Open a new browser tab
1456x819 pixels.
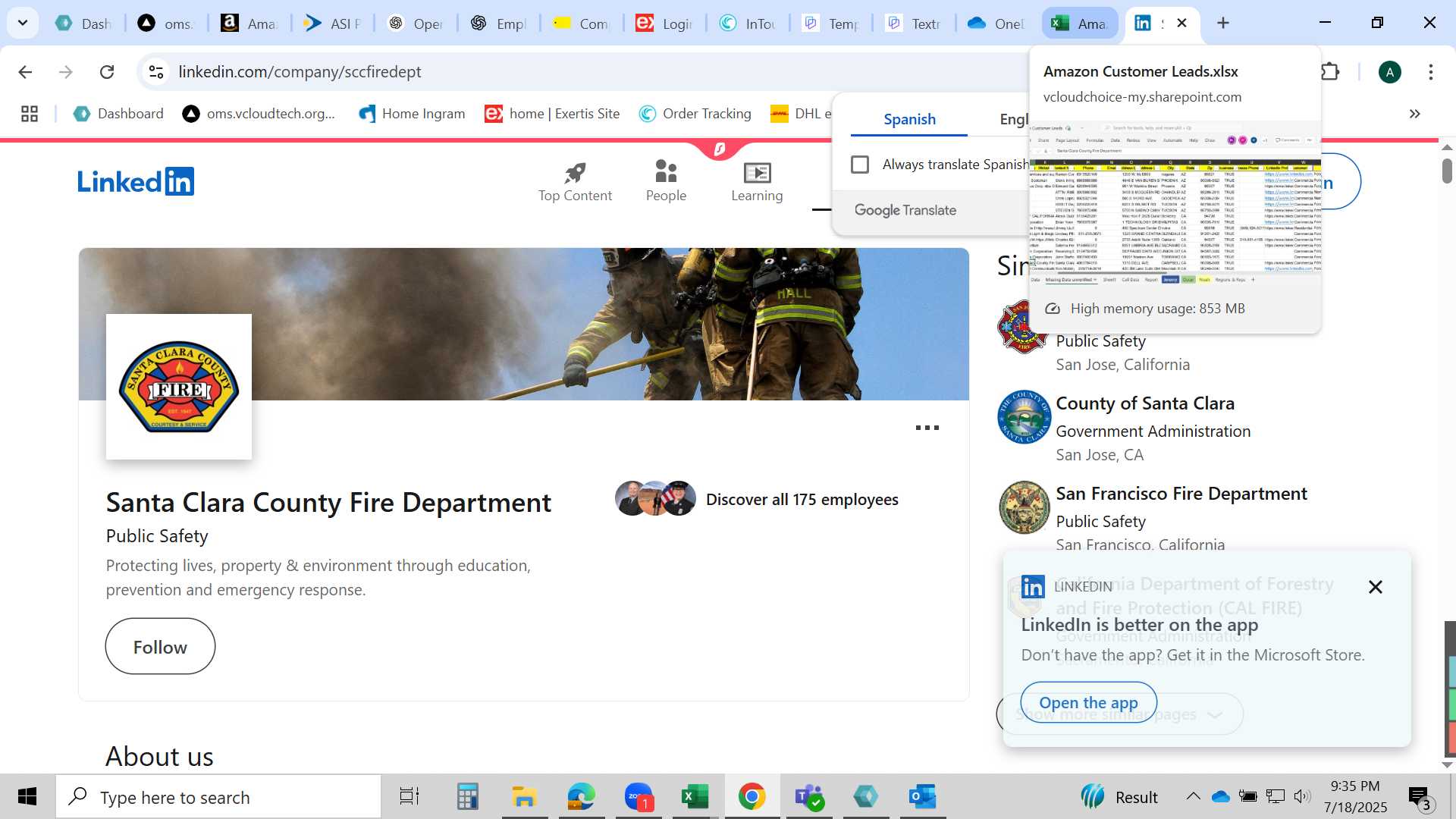pyautogui.click(x=1222, y=23)
